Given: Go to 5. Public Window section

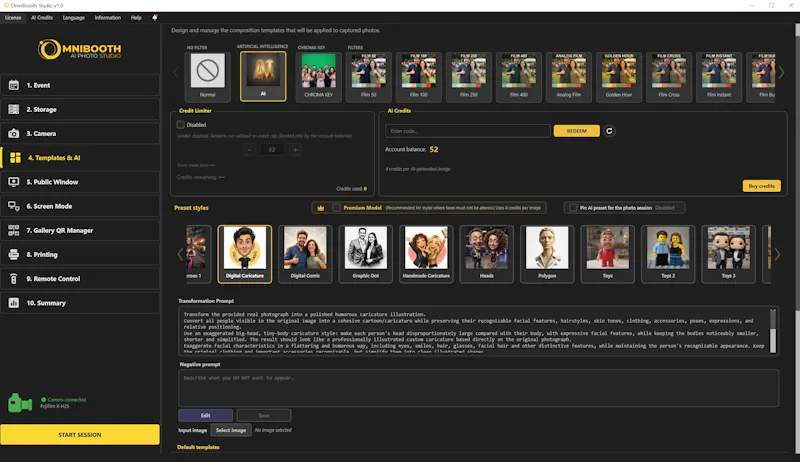Looking at the screenshot, I should pyautogui.click(x=80, y=182).
